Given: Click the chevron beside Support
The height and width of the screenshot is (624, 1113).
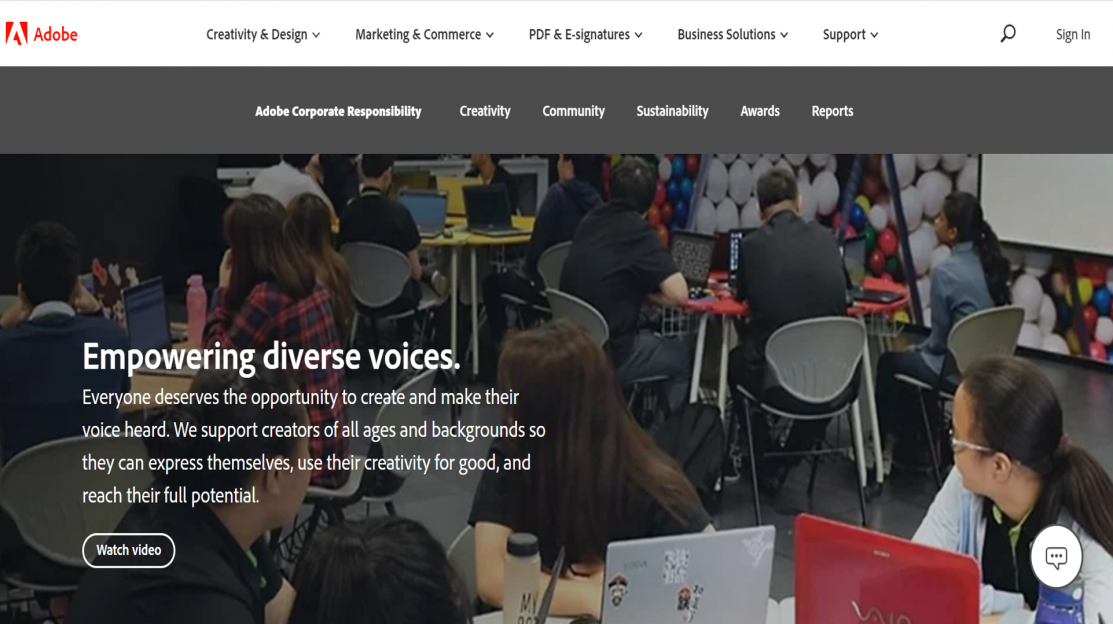Looking at the screenshot, I should (874, 35).
